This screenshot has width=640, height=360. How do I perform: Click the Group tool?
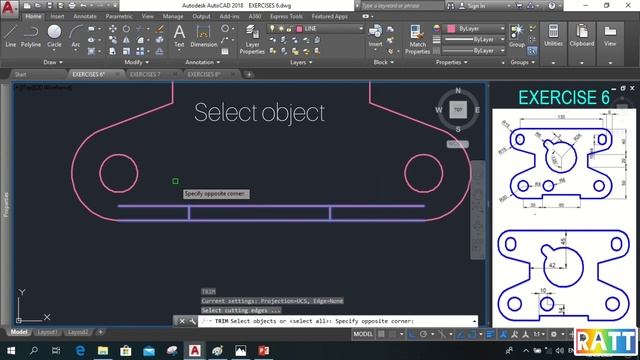[x=517, y=36]
